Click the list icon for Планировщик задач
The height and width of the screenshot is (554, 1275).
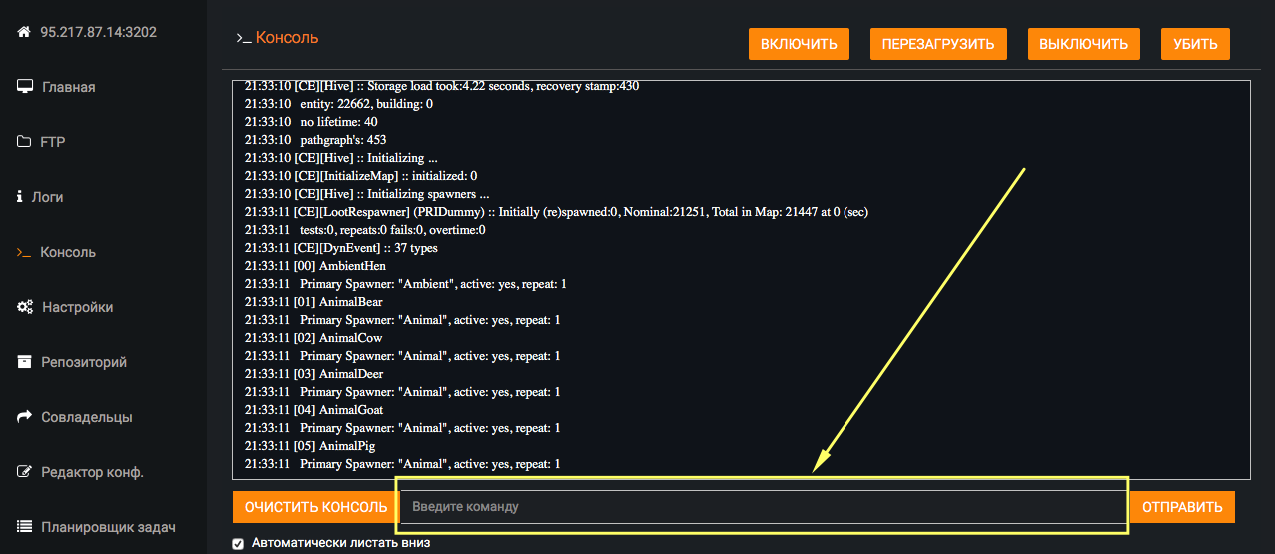[25, 527]
